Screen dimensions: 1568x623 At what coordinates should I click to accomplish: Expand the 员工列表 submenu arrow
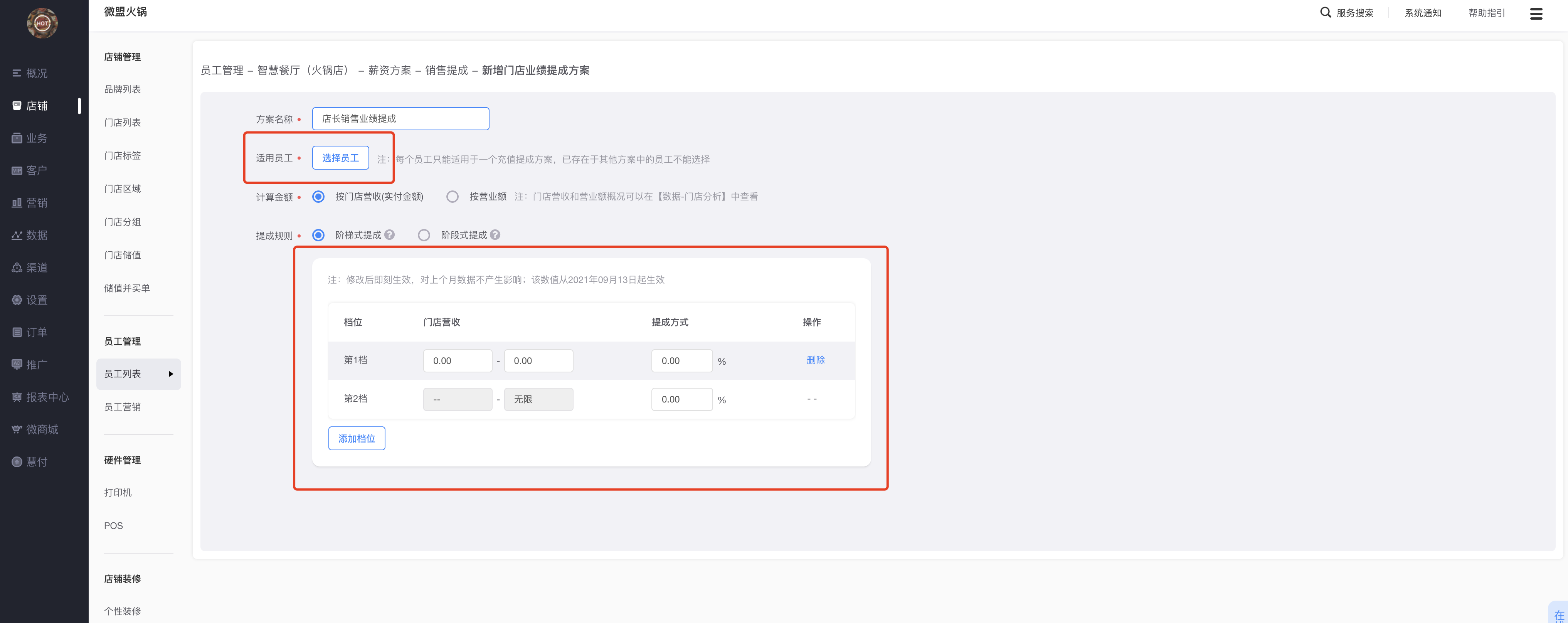click(x=170, y=374)
